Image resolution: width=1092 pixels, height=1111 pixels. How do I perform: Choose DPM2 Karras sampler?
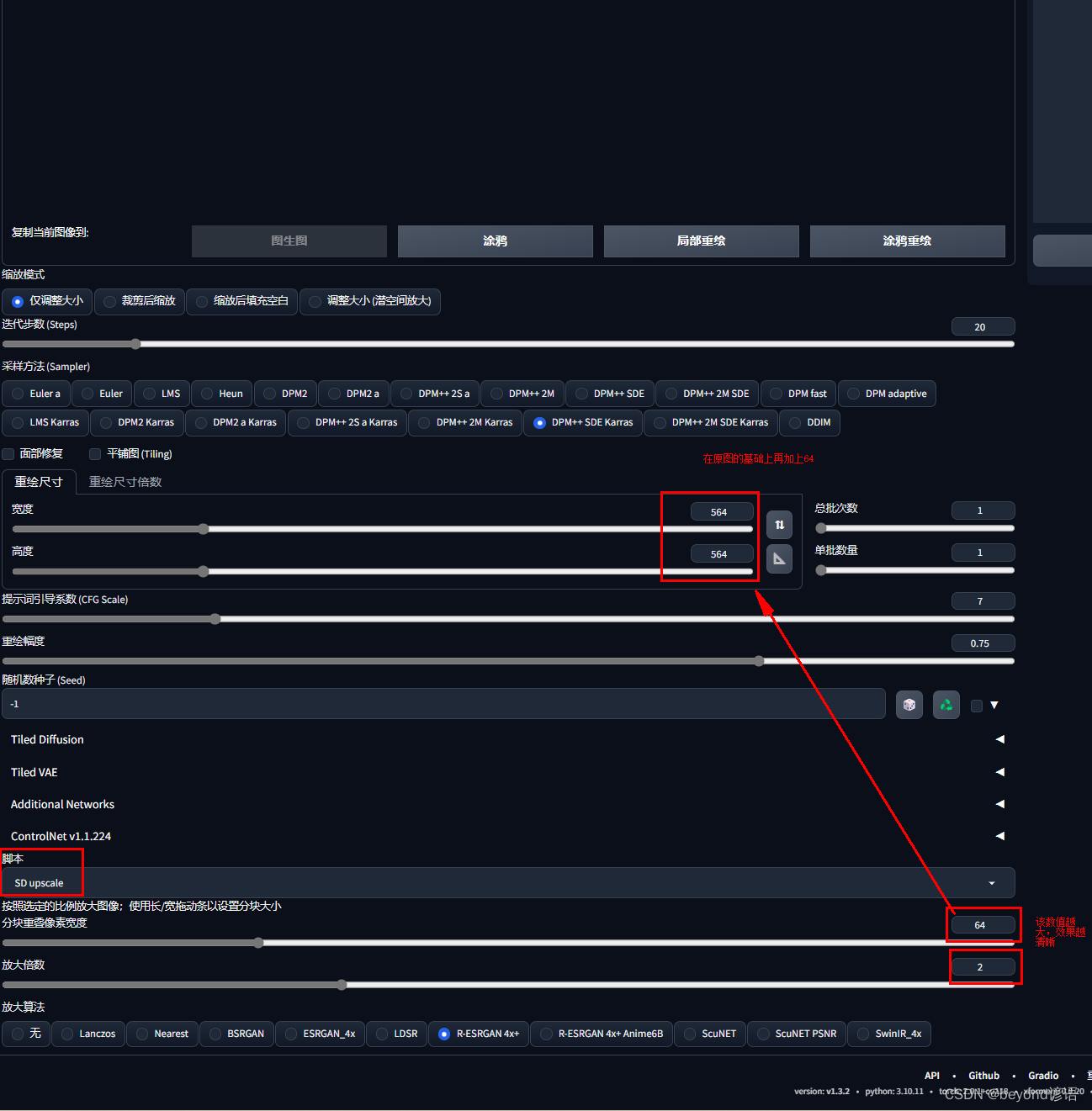(x=137, y=422)
